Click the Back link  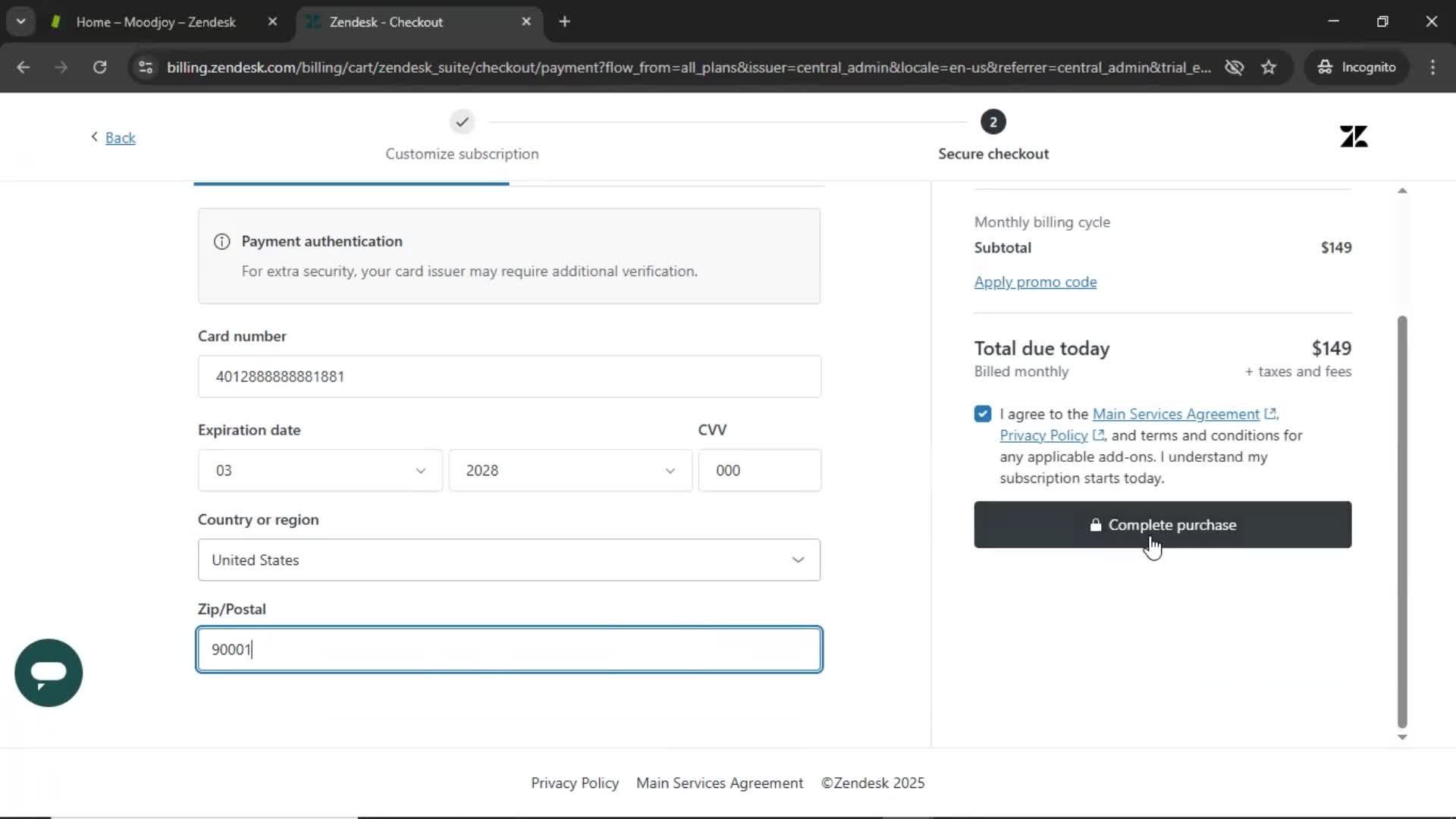coord(120,137)
